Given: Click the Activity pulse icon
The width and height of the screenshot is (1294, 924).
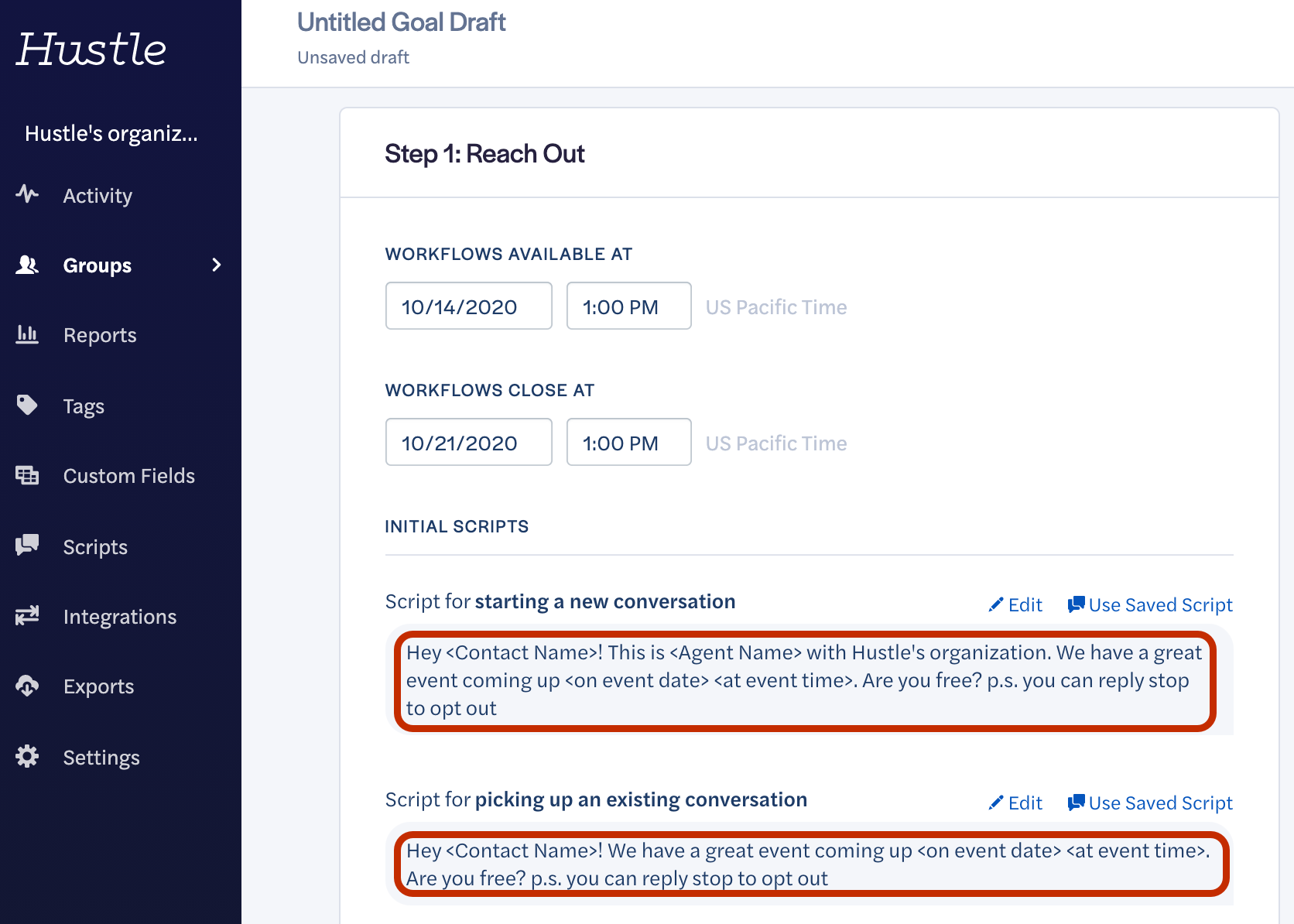Looking at the screenshot, I should point(27,193).
